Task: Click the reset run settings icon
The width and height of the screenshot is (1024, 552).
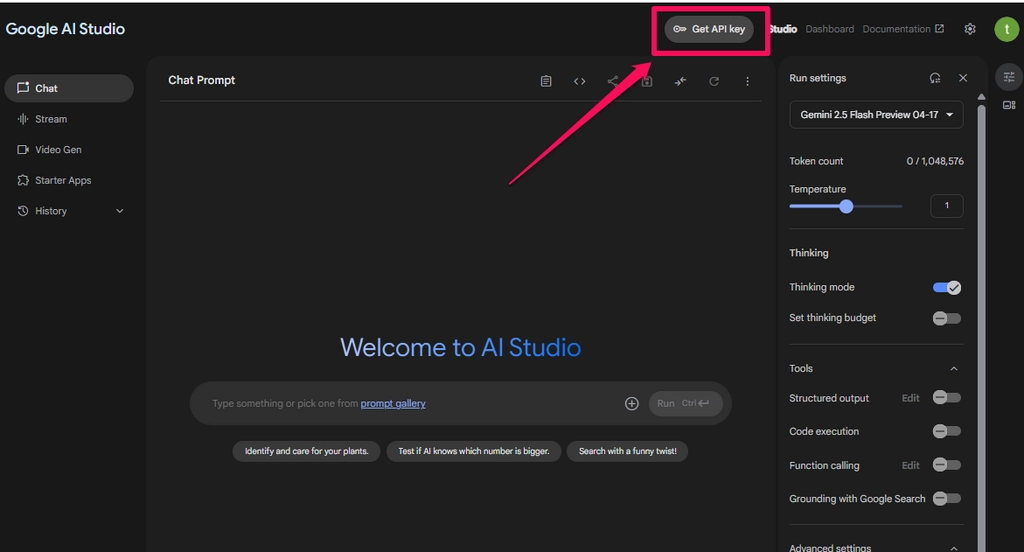Action: [x=935, y=78]
